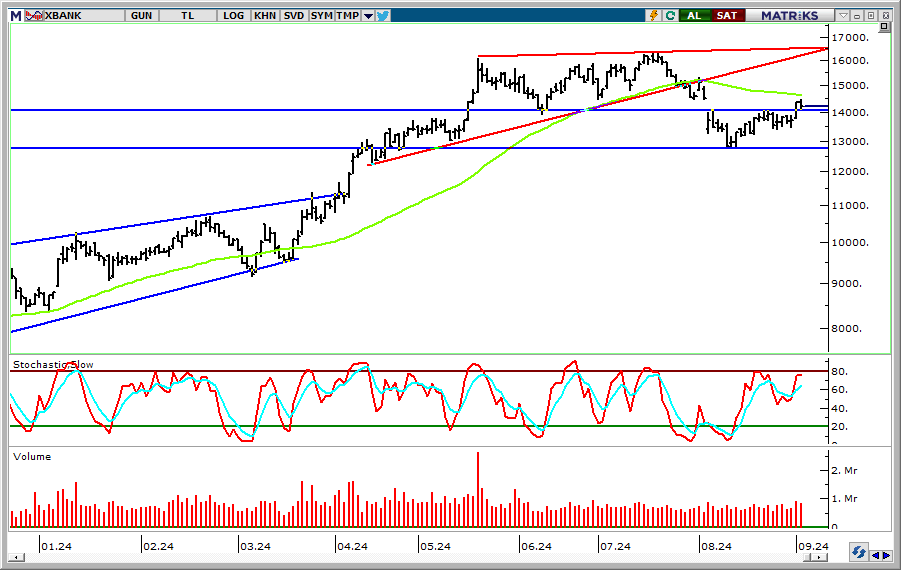Click the 2. Mr volume axis label

[844, 471]
